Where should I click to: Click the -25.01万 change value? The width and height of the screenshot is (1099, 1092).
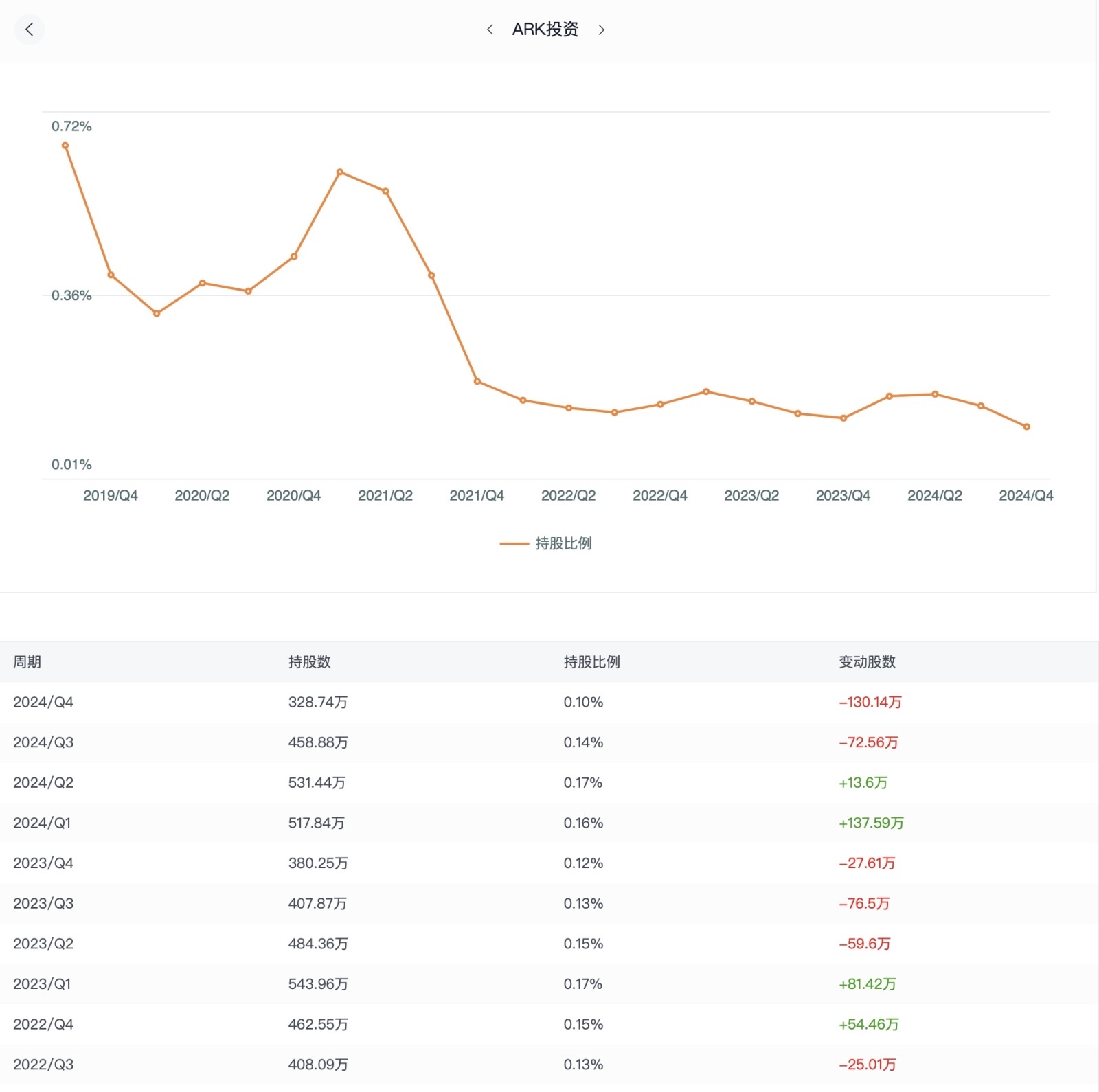868,1065
